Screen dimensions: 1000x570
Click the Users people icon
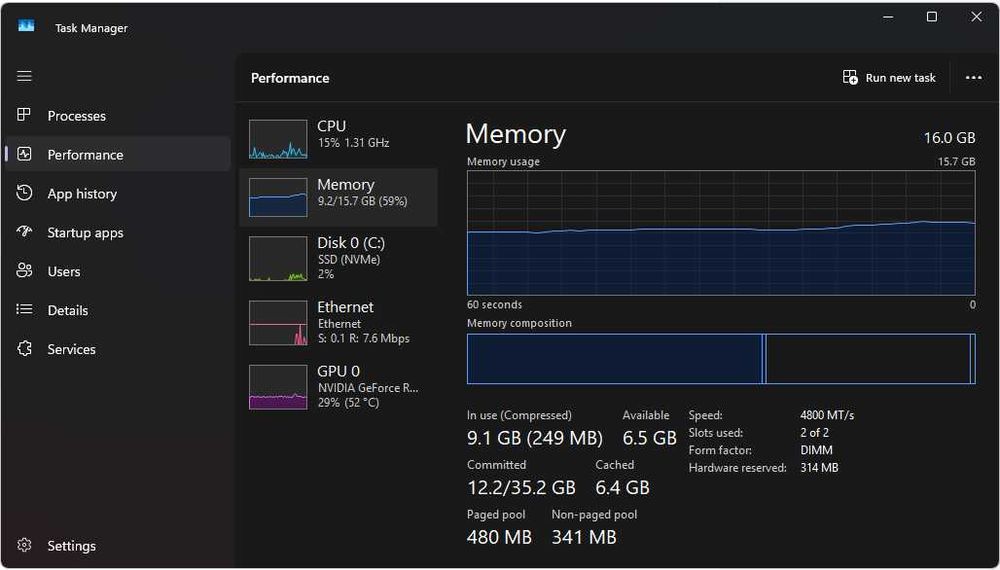25,271
